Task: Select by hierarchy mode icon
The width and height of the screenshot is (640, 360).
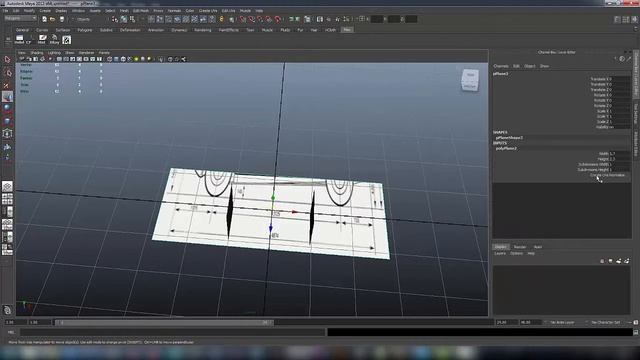Action: (115, 19)
